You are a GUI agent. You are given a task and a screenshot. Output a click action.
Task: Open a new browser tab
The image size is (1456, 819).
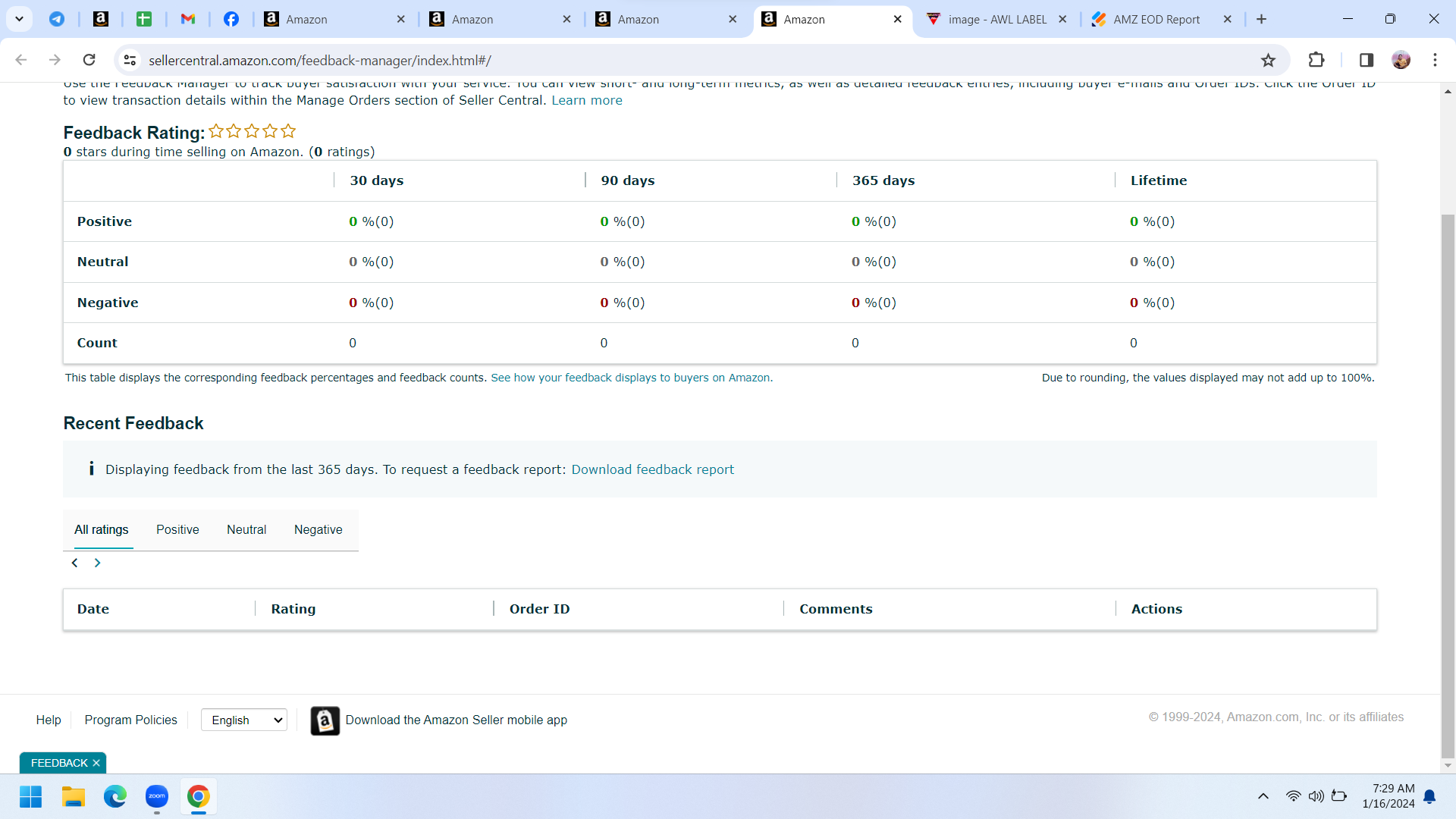[1262, 19]
